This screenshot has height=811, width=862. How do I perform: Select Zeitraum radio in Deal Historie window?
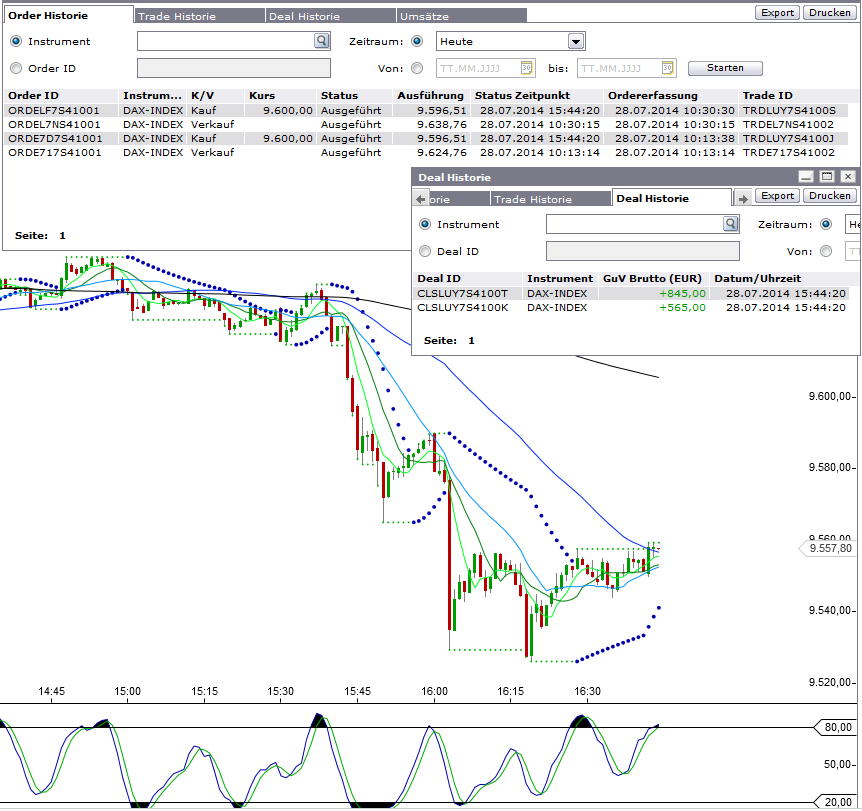(826, 224)
